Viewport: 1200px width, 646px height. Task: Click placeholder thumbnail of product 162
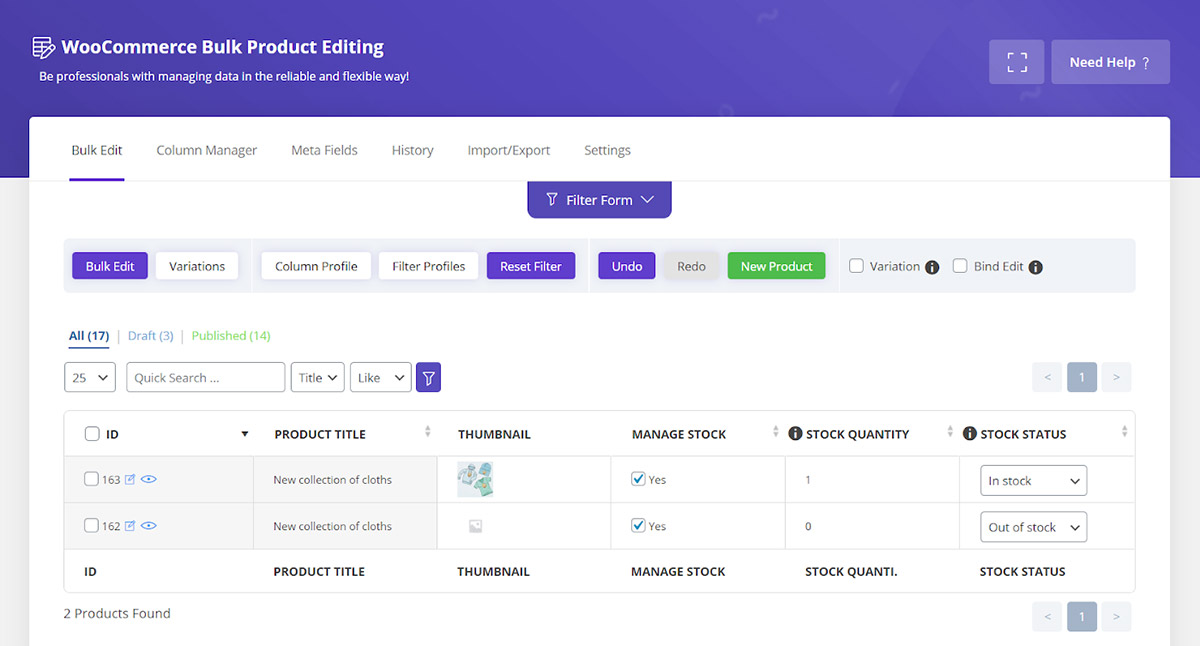pyautogui.click(x=476, y=526)
